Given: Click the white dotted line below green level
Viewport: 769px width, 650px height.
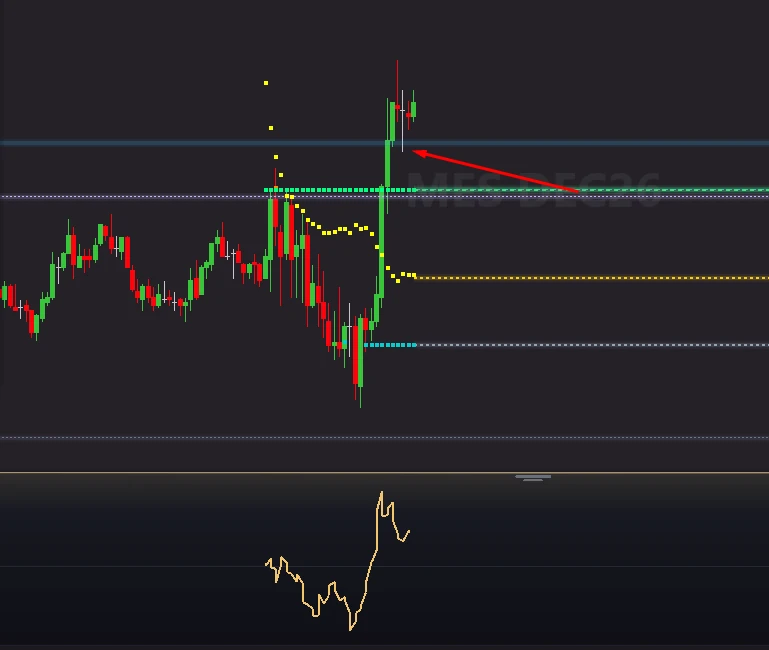Looking at the screenshot, I should click(384, 197).
